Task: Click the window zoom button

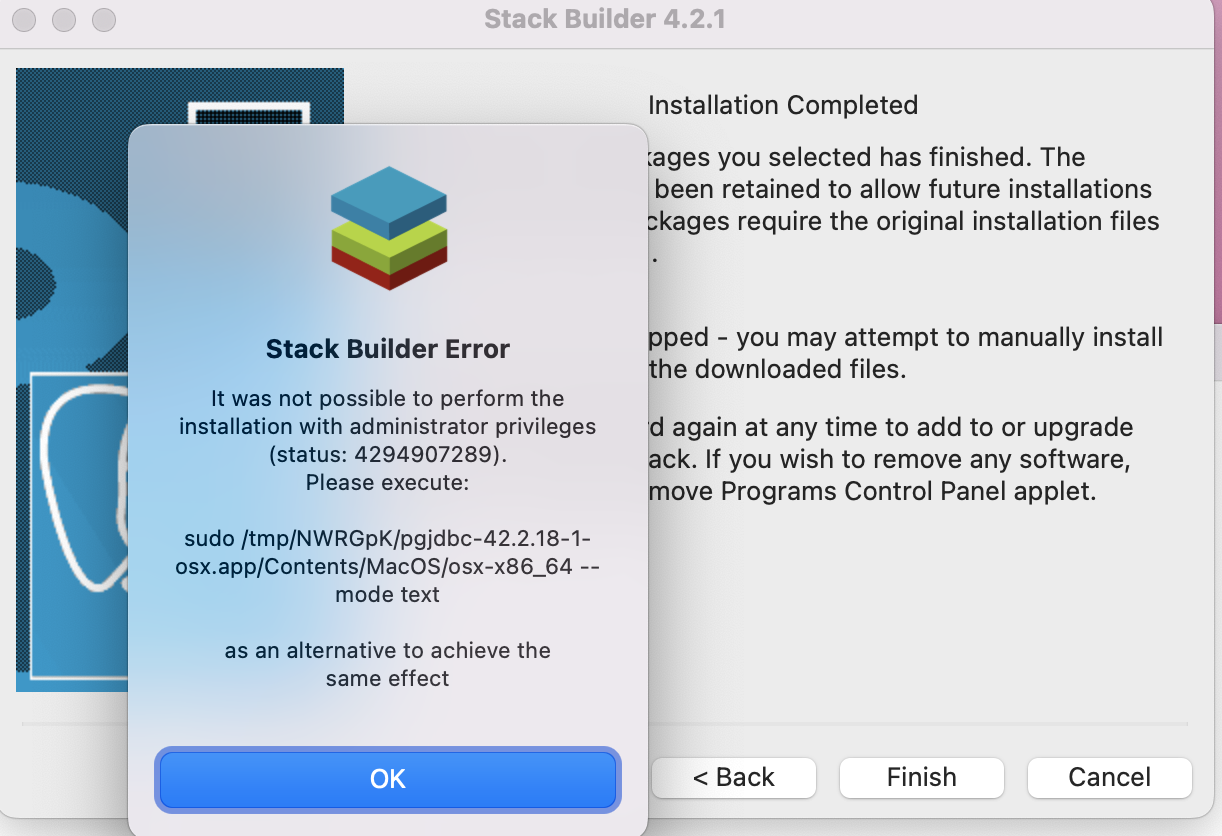Action: (103, 19)
